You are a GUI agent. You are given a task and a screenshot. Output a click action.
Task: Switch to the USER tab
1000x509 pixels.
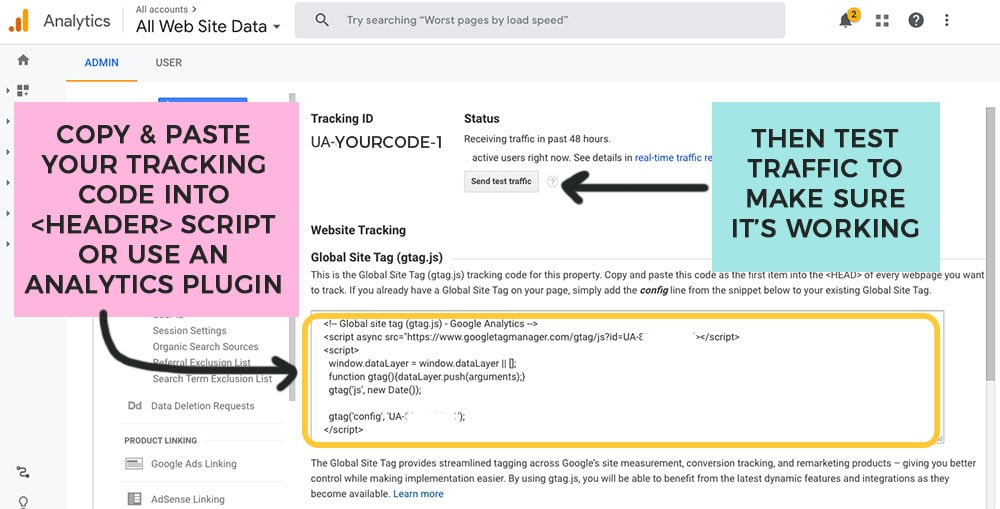168,63
